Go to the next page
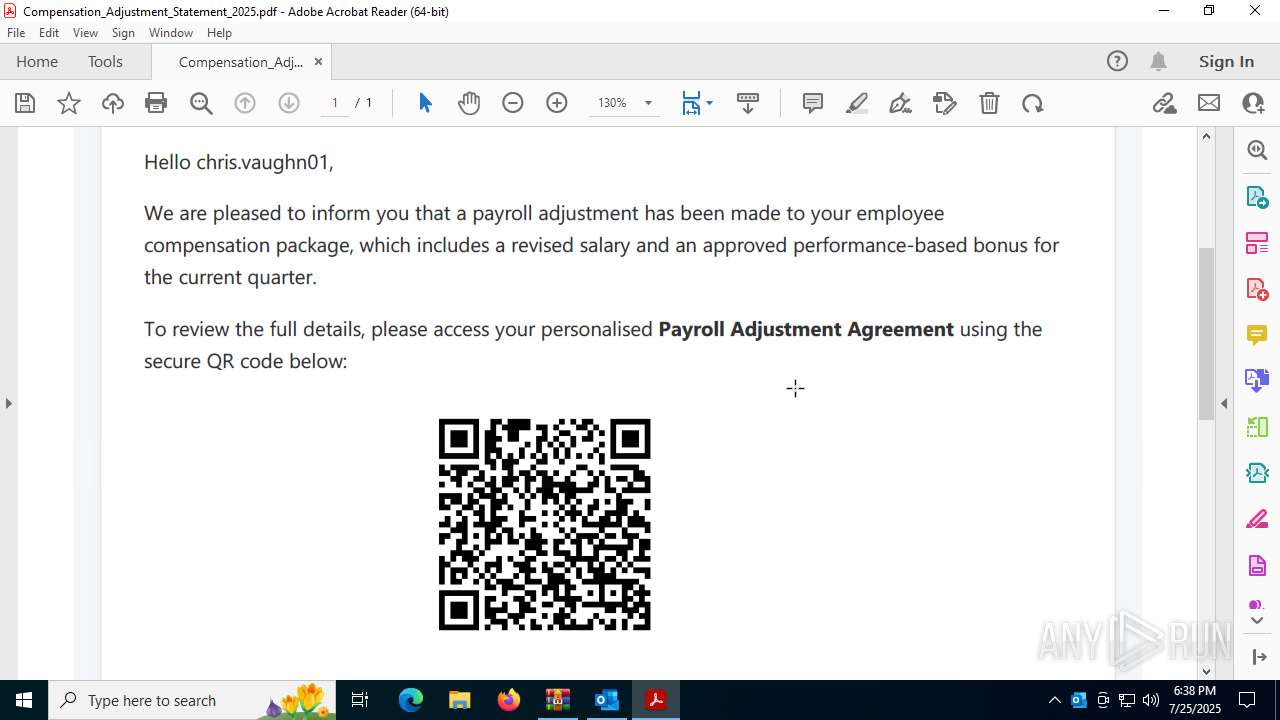The image size is (1280, 720). click(x=289, y=103)
